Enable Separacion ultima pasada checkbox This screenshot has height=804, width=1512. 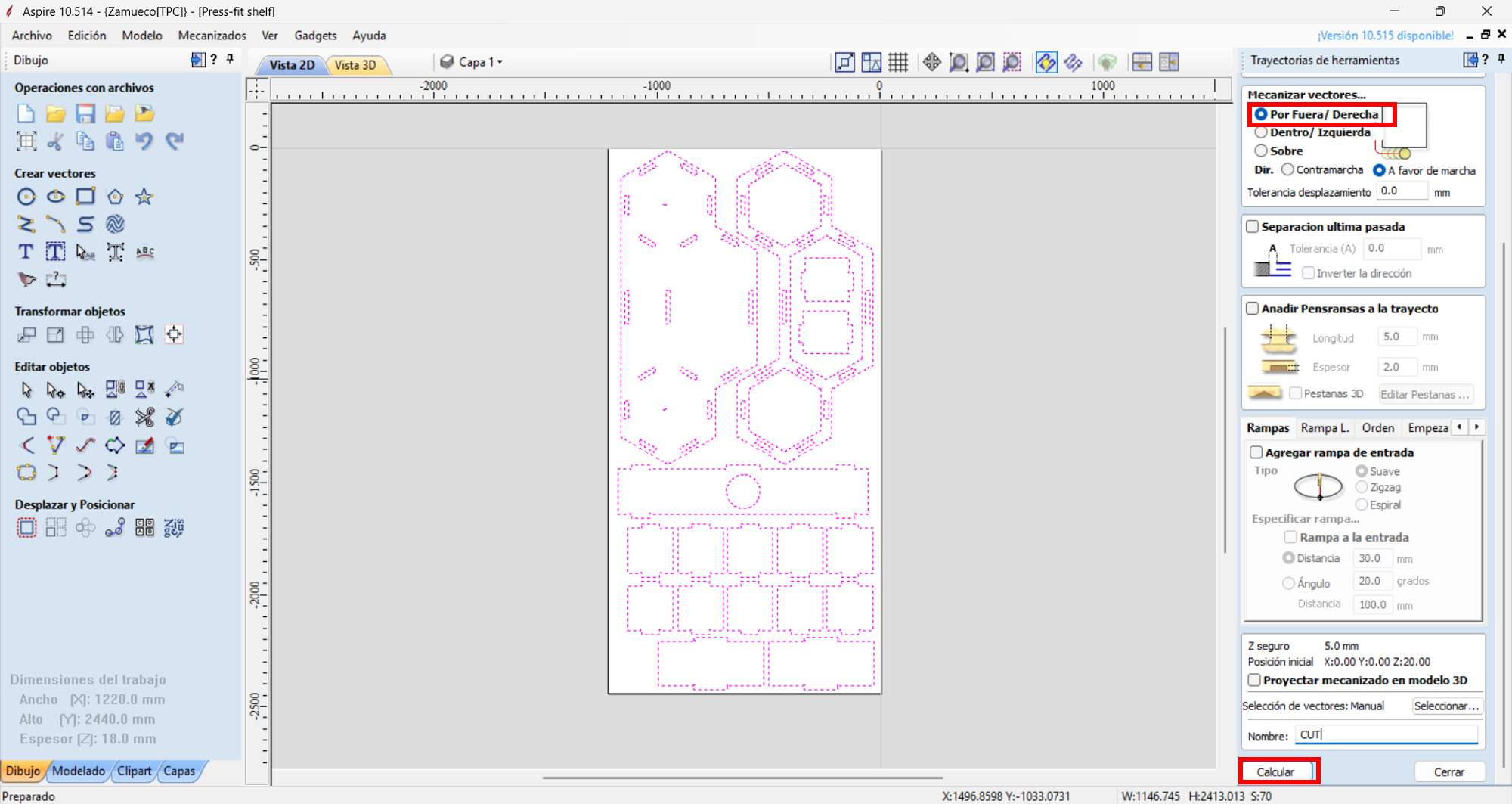[x=1253, y=227]
